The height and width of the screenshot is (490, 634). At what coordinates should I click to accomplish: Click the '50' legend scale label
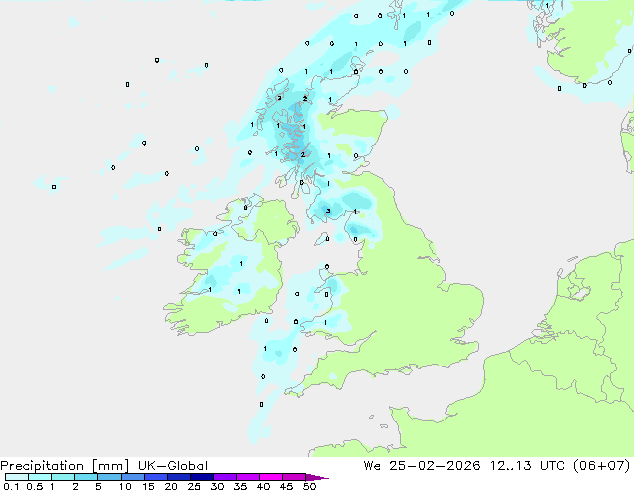click(x=309, y=486)
